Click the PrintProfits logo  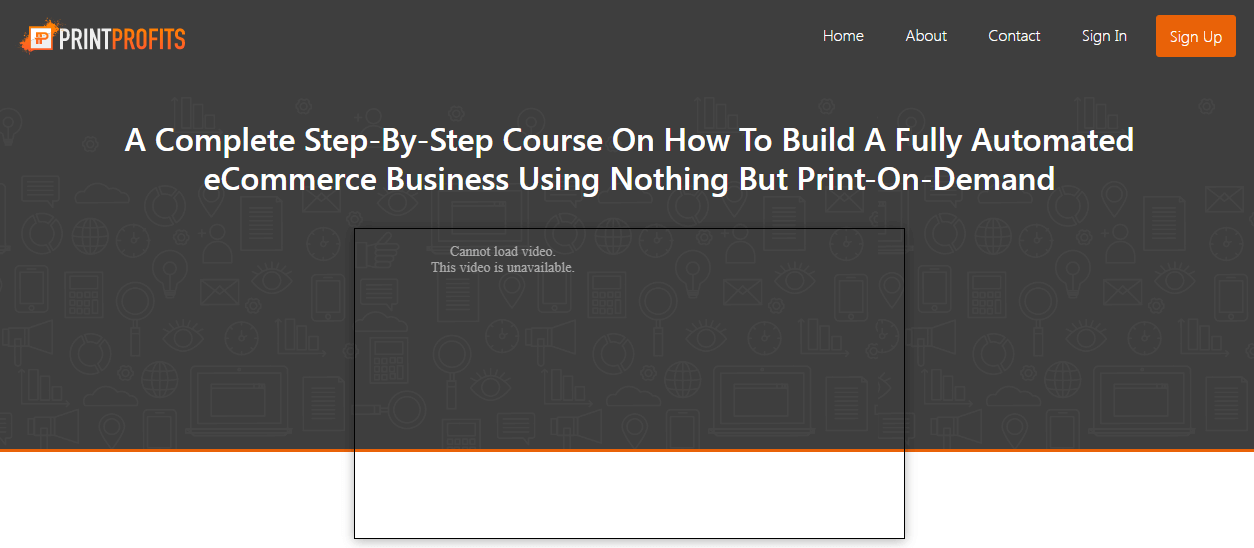coord(104,38)
